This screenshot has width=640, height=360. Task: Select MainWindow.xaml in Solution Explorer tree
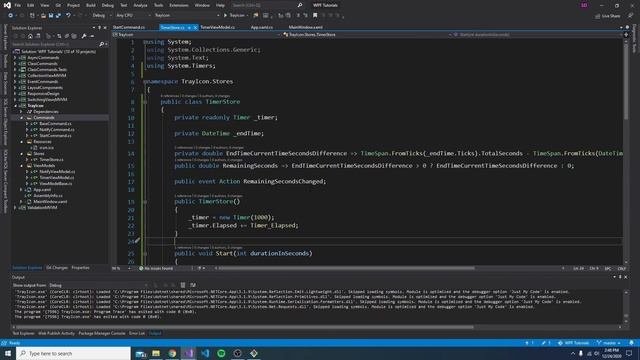coord(50,202)
